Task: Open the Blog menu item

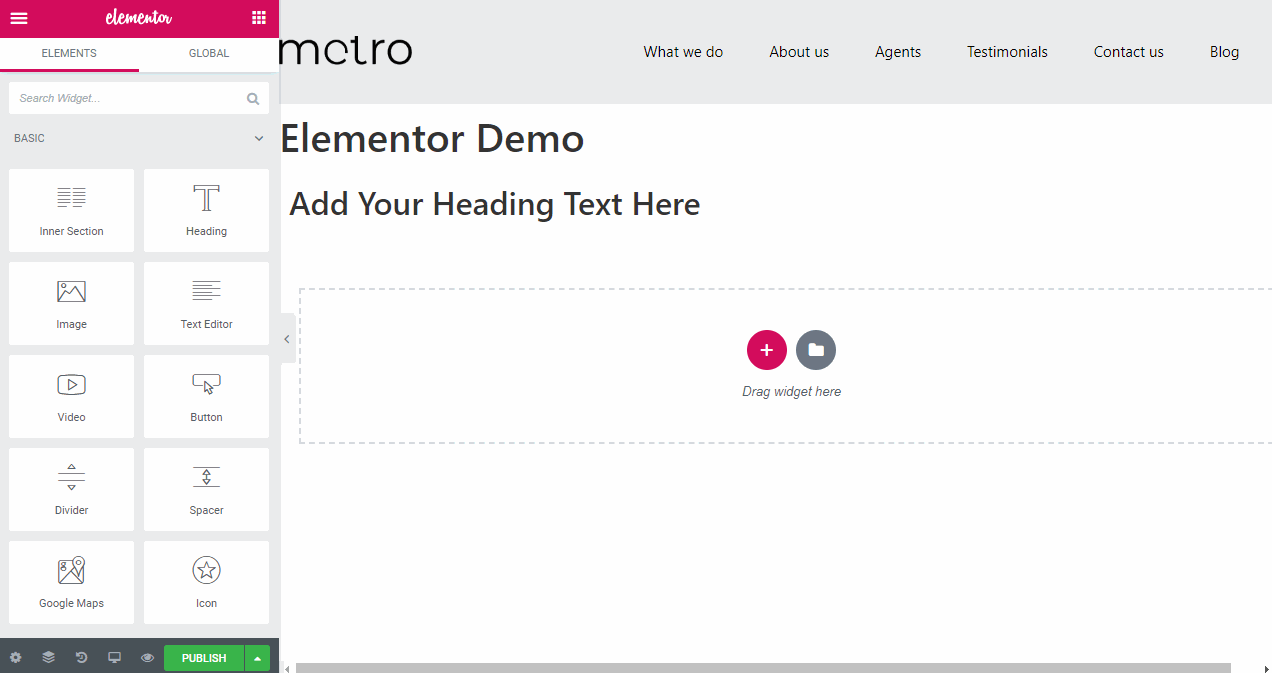Action: (1224, 52)
